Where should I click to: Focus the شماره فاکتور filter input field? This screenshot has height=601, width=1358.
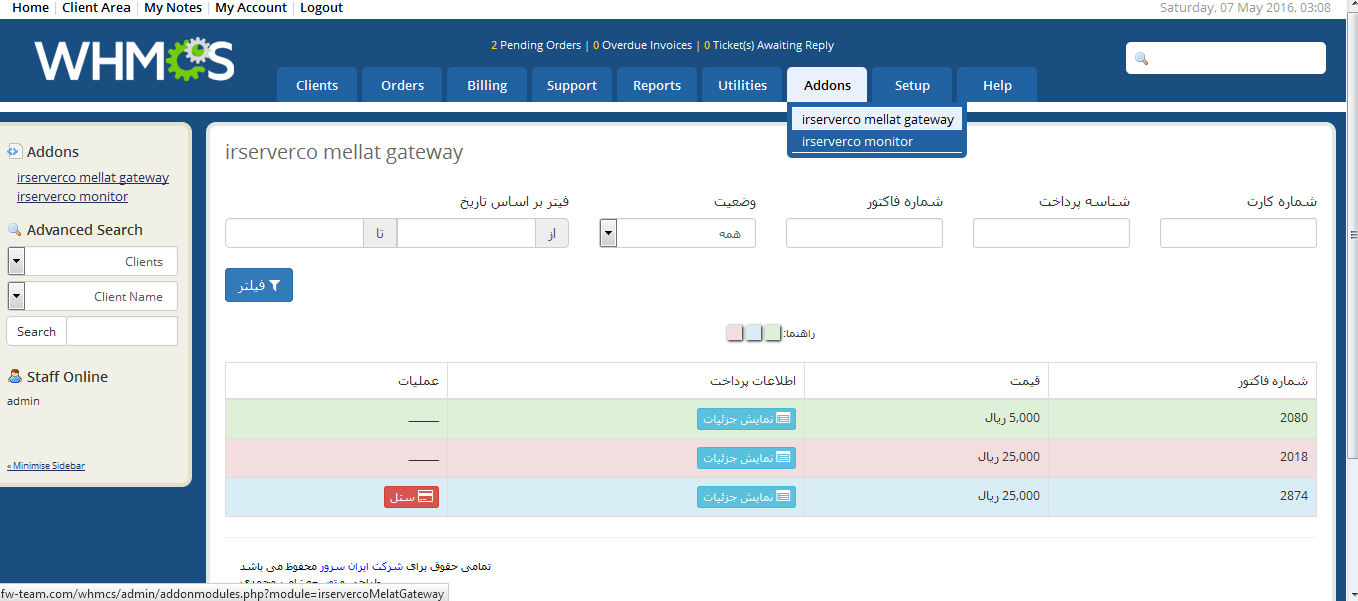tap(864, 233)
